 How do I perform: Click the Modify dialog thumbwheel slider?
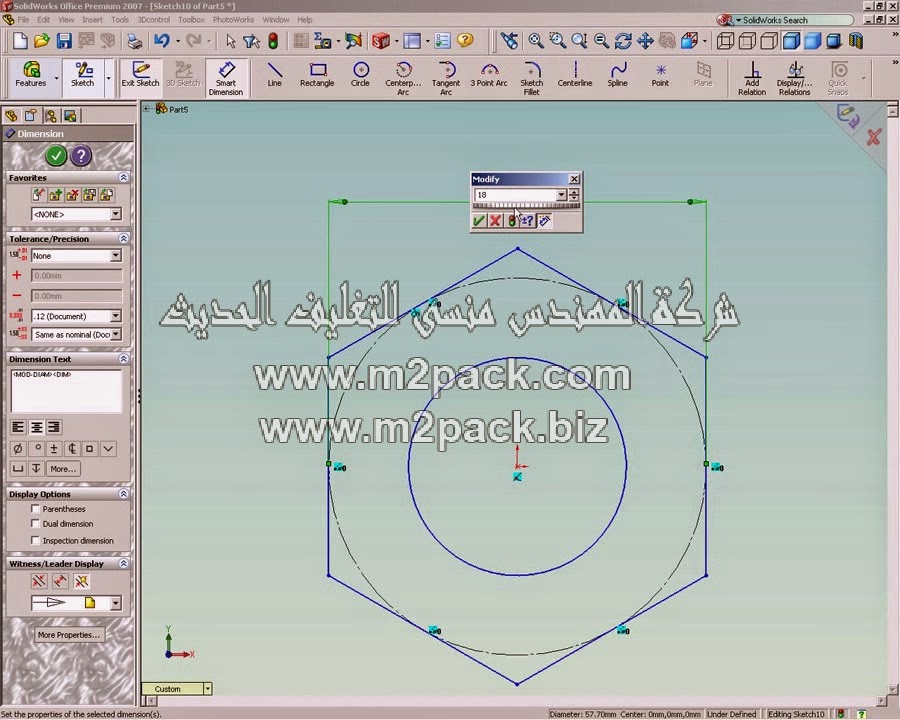[526, 206]
